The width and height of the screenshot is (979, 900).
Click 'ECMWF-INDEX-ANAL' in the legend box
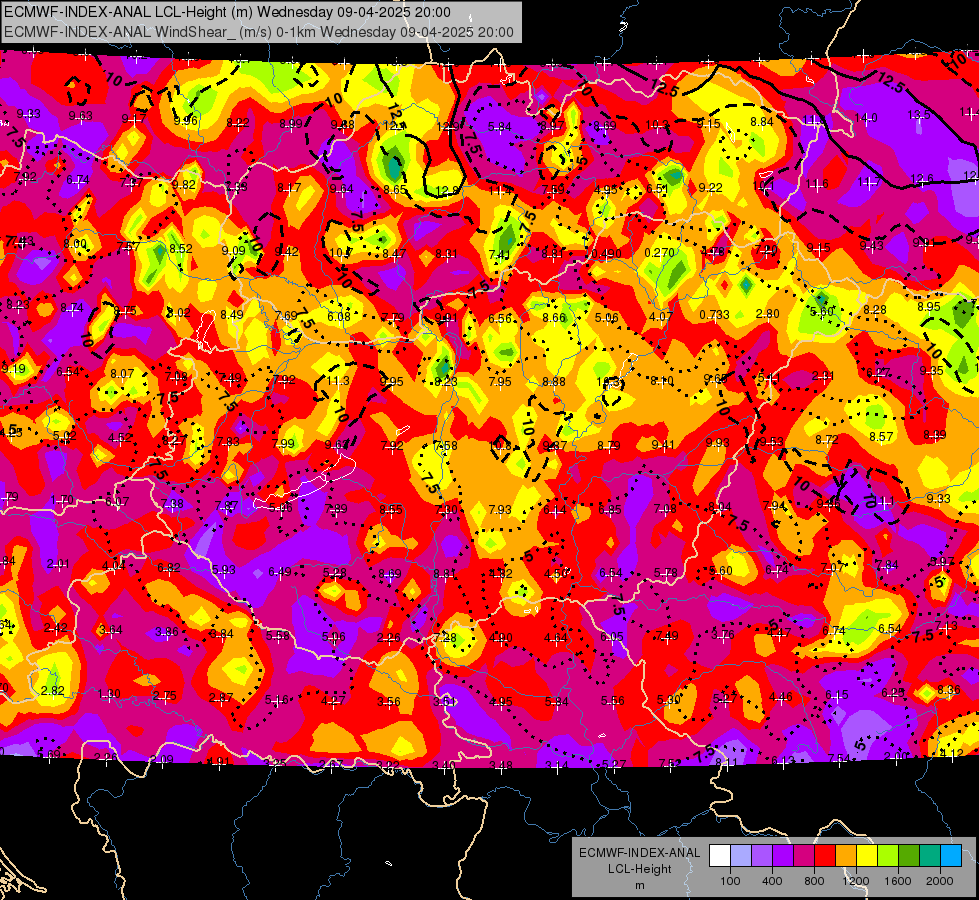pyautogui.click(x=639, y=853)
